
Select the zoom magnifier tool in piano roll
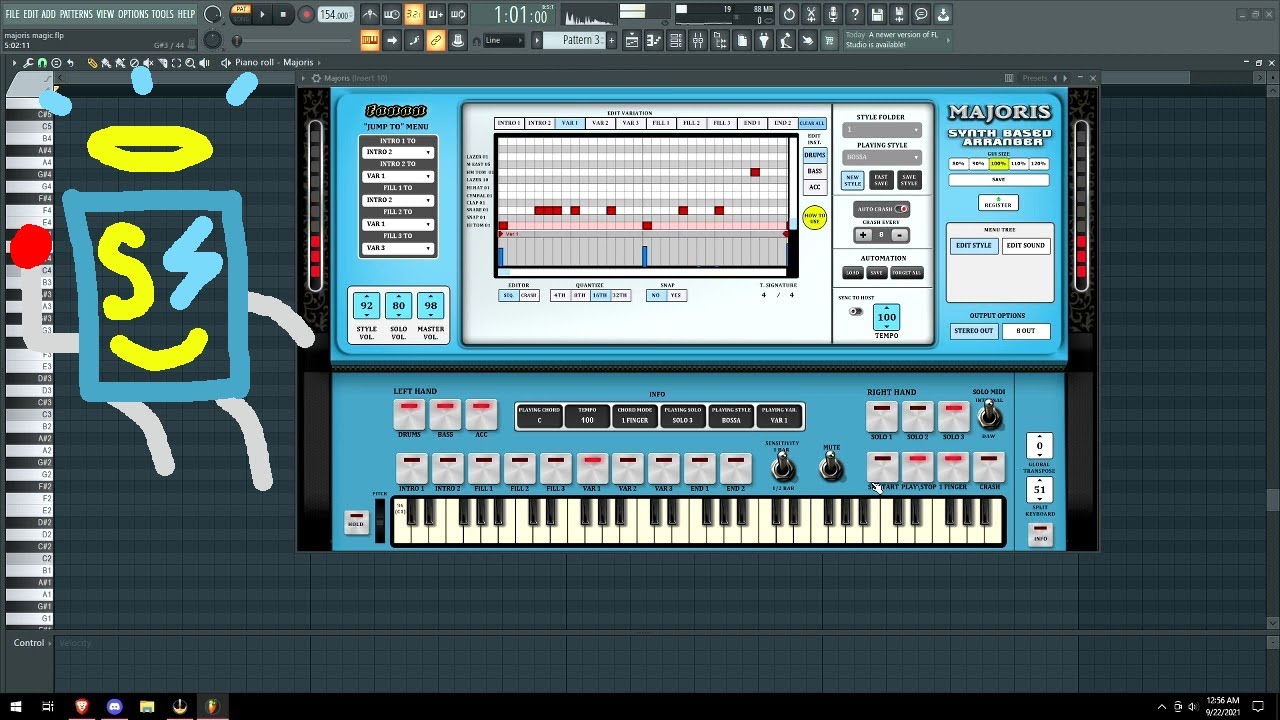pos(190,62)
